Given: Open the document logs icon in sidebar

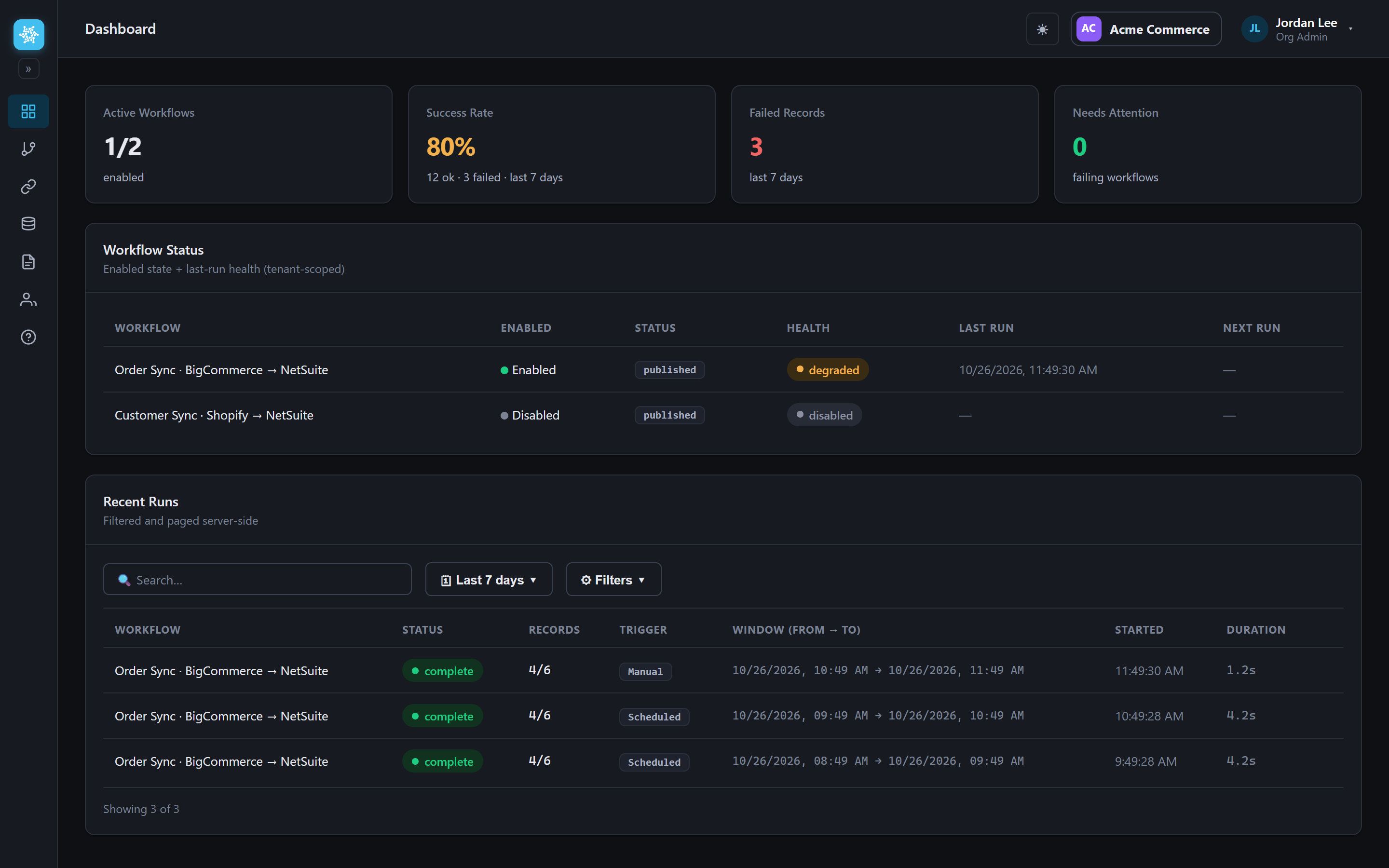Looking at the screenshot, I should (29, 262).
